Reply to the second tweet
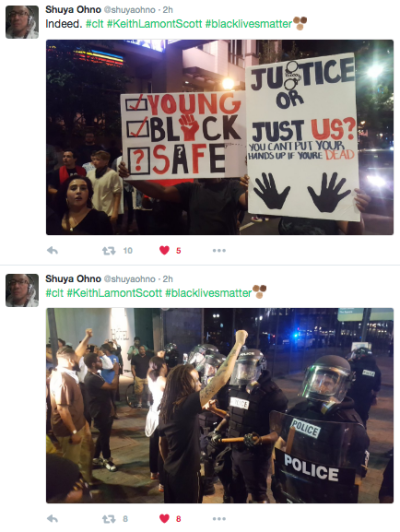The width and height of the screenshot is (400, 532). [52, 519]
